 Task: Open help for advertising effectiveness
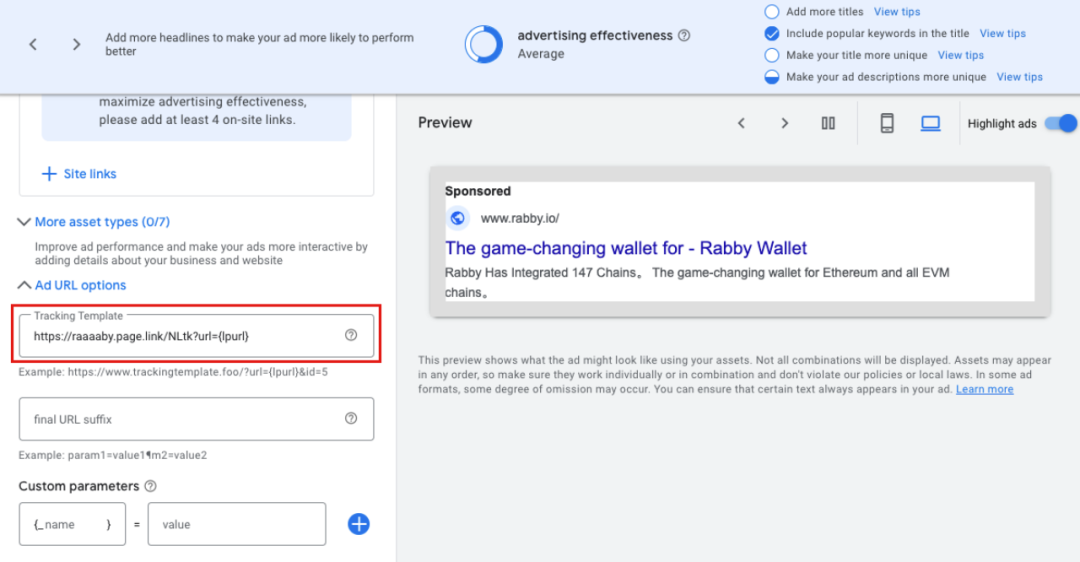pyautogui.click(x=684, y=36)
